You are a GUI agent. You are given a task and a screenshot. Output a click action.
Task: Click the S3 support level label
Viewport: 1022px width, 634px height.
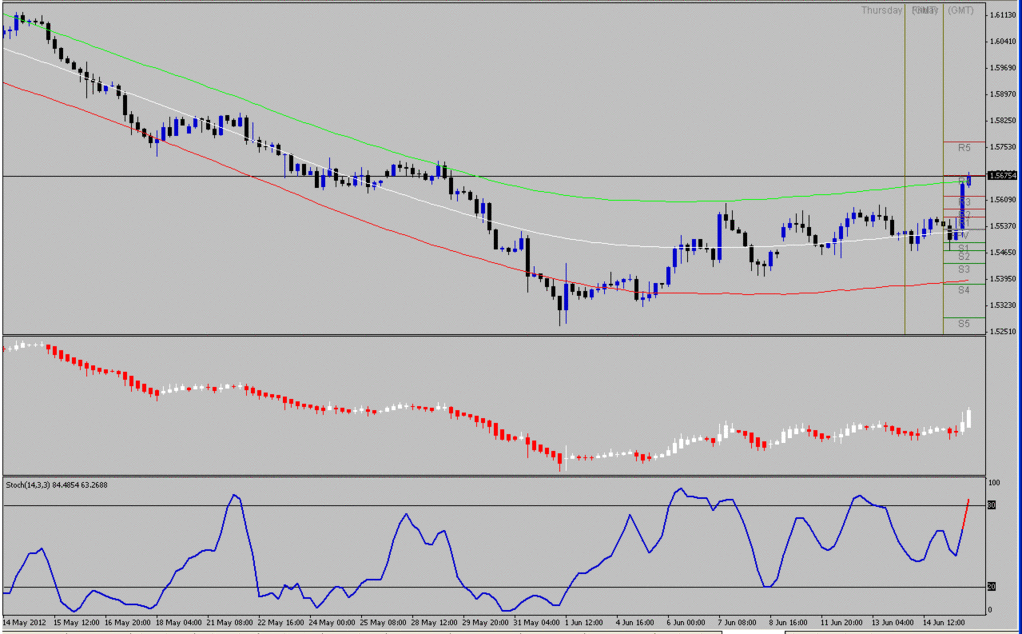pos(963,269)
